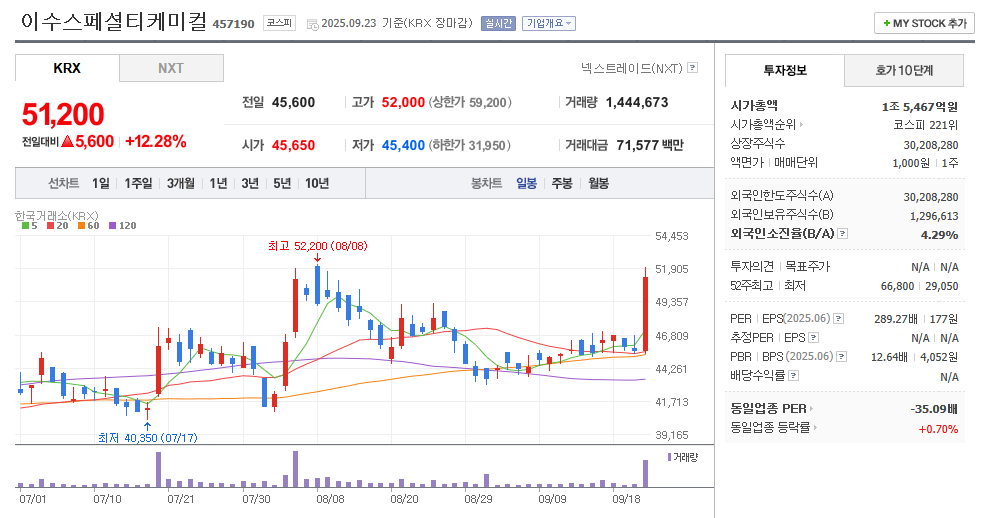984x518 pixels.
Task: Click red 20-day moving average legend marker
Action: [50, 225]
